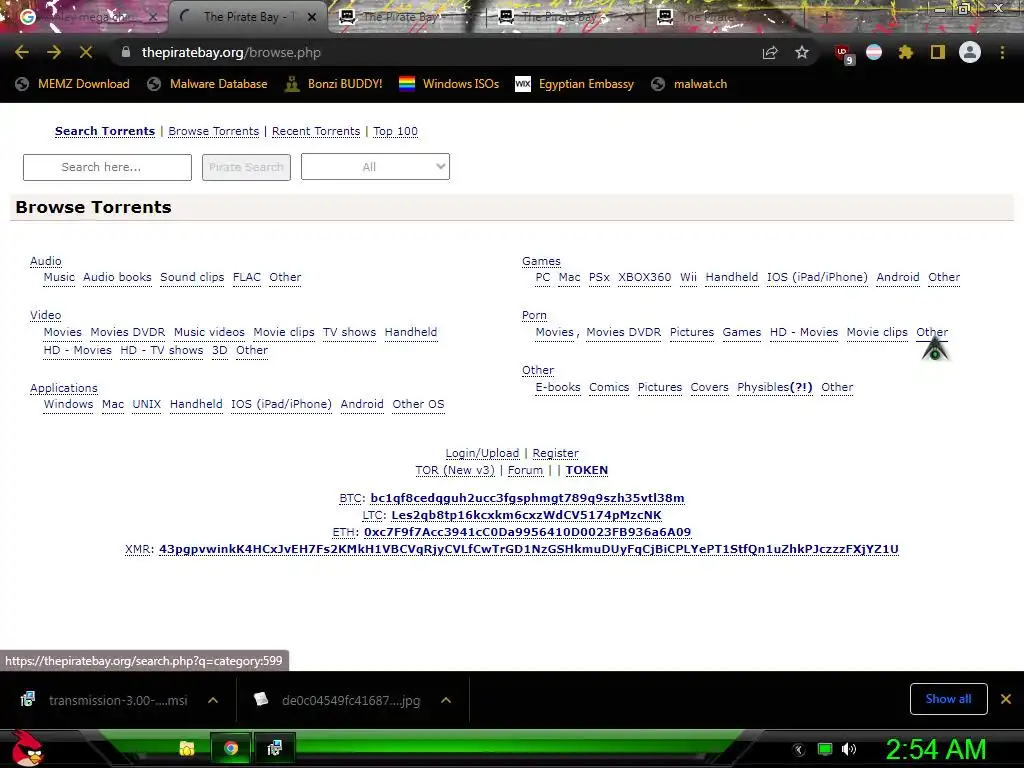Image resolution: width=1024 pixels, height=768 pixels.
Task: Stop page loading with the X button
Action: point(86,52)
